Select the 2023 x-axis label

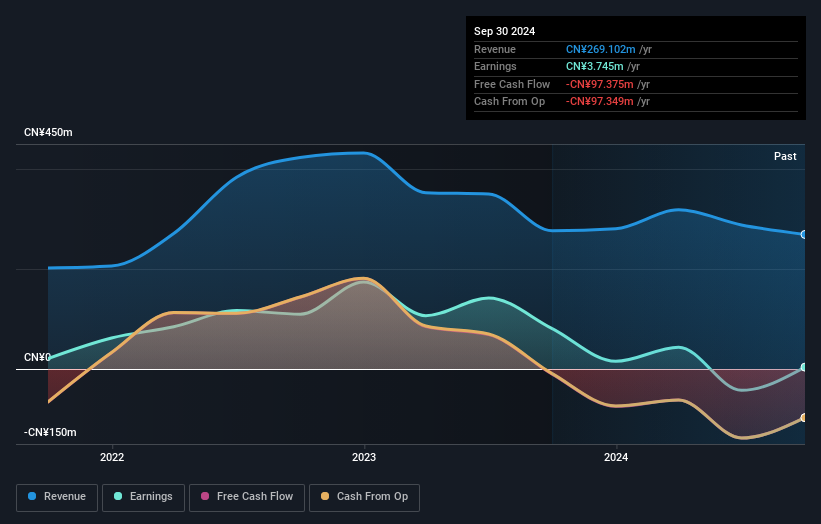pos(364,458)
